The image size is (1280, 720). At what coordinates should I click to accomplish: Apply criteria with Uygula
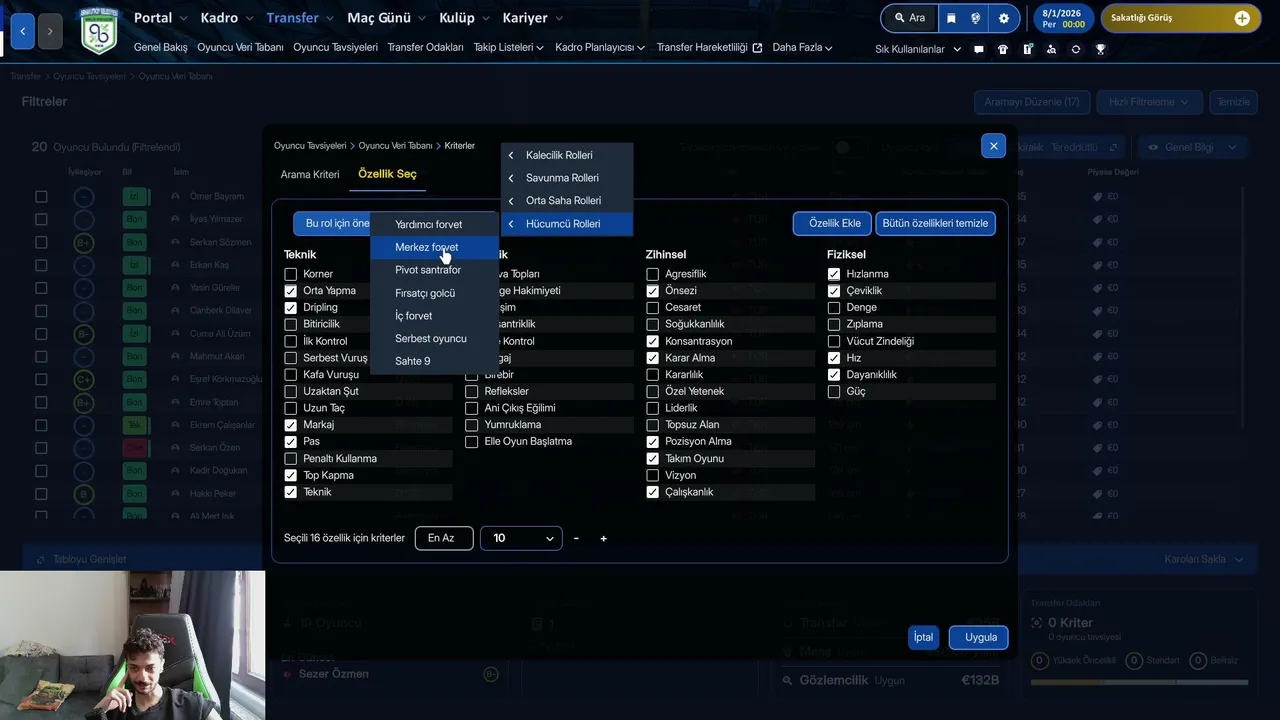[980, 637]
